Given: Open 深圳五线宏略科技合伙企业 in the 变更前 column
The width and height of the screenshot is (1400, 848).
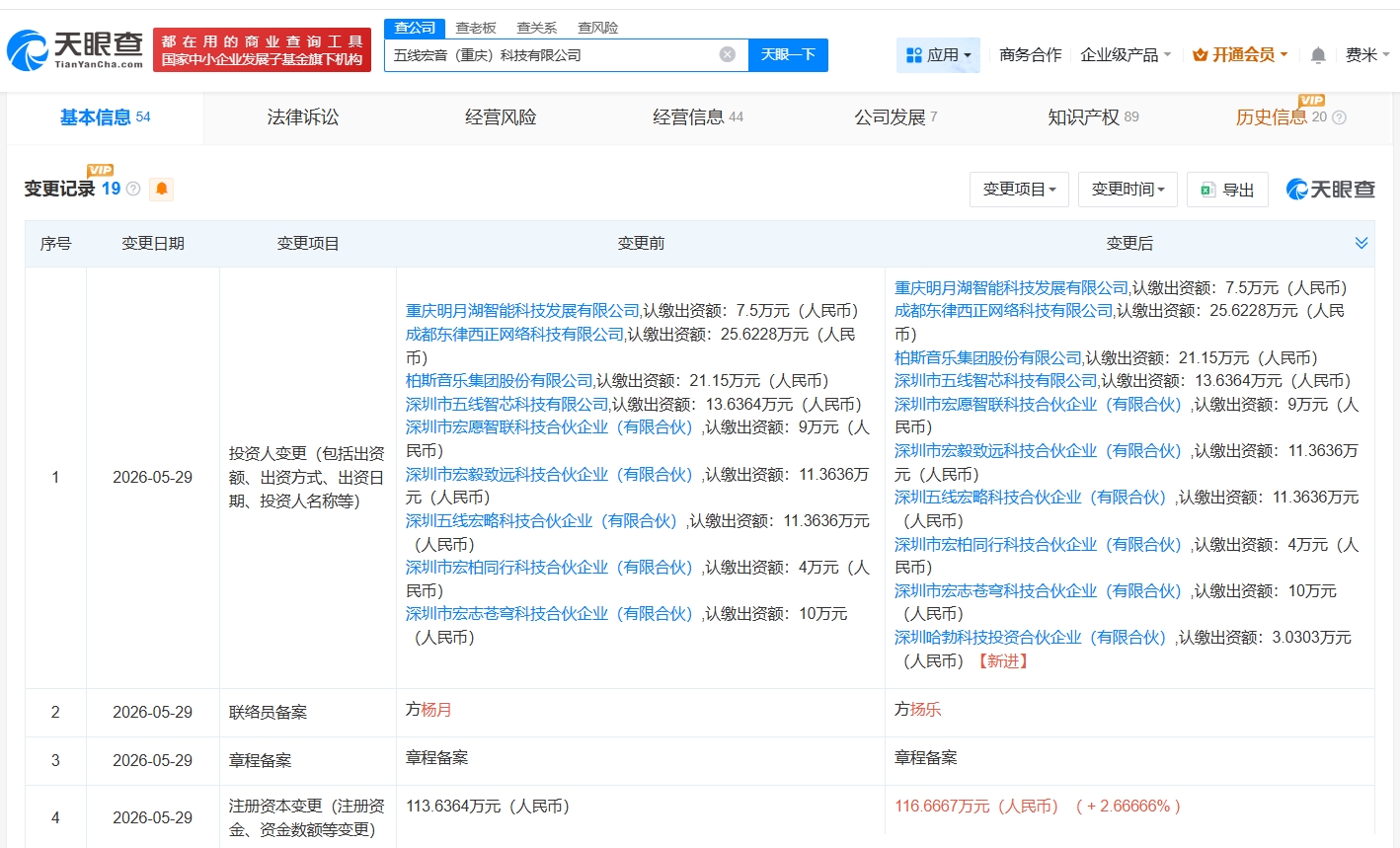Looking at the screenshot, I should (x=543, y=521).
